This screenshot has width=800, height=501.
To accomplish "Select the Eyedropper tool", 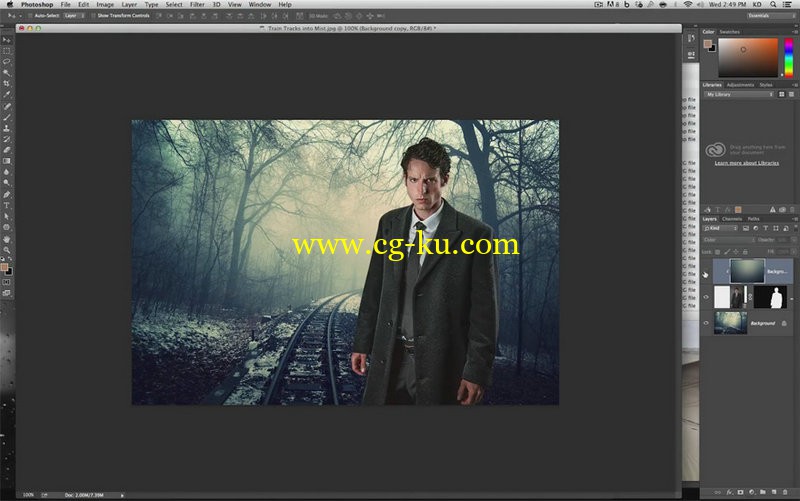I will click(7, 95).
